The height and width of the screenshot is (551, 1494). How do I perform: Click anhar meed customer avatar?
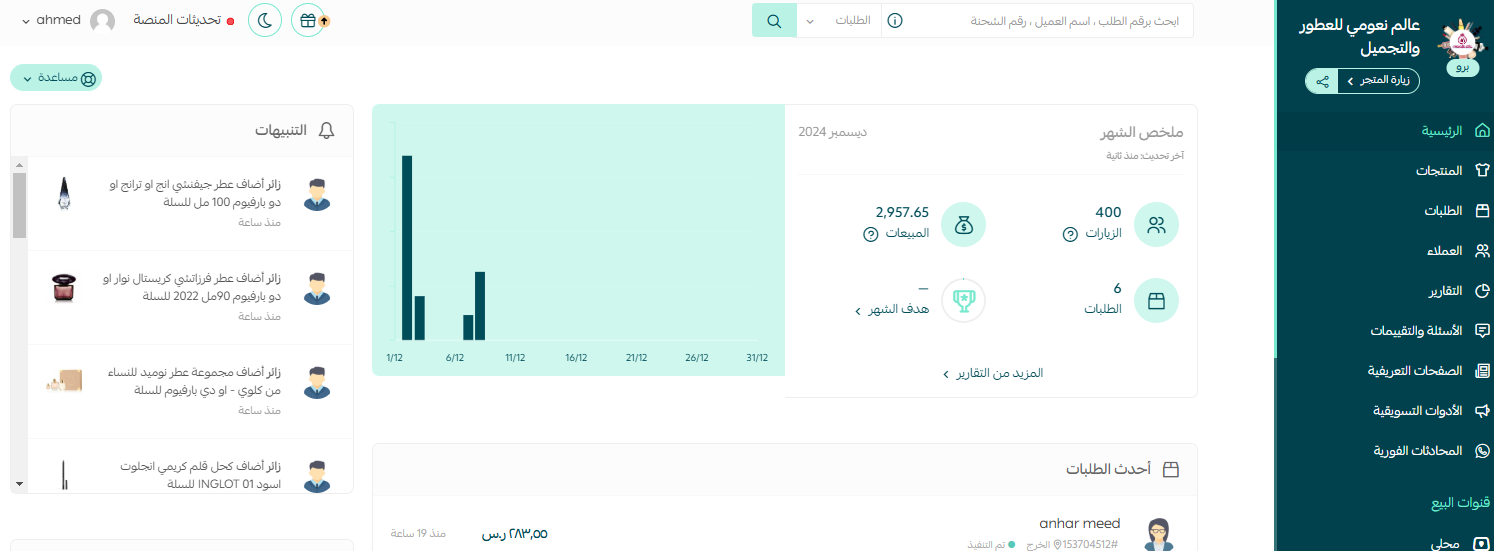point(1158,534)
